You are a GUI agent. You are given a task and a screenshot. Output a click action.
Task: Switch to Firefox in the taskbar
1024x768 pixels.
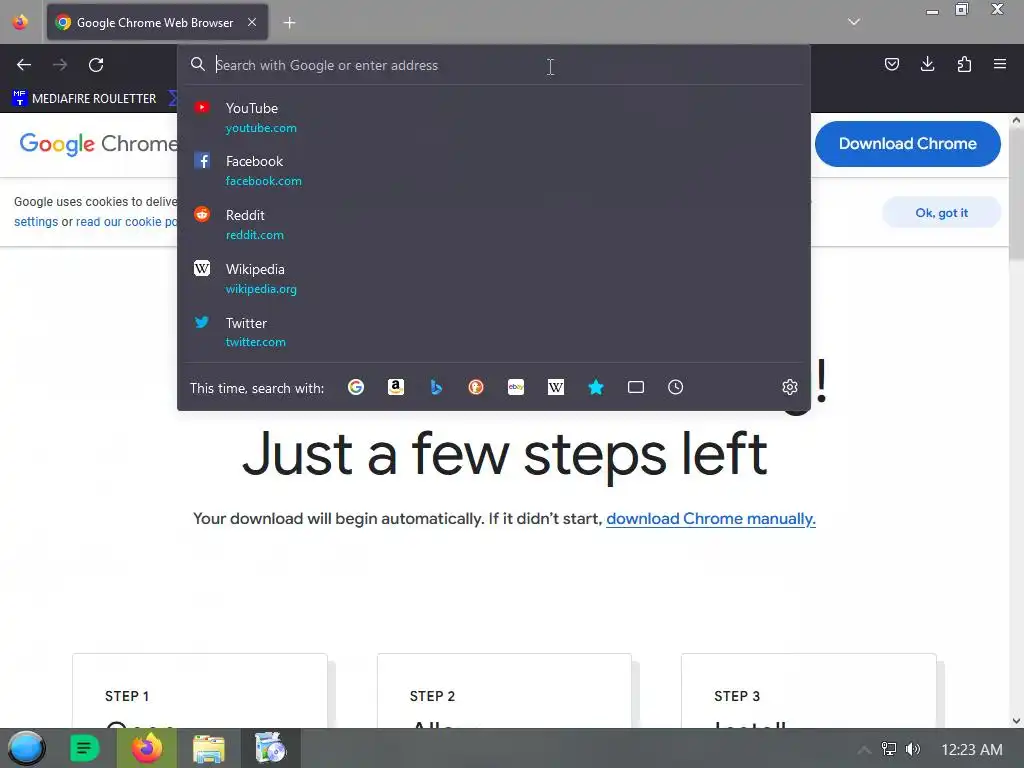pyautogui.click(x=146, y=748)
